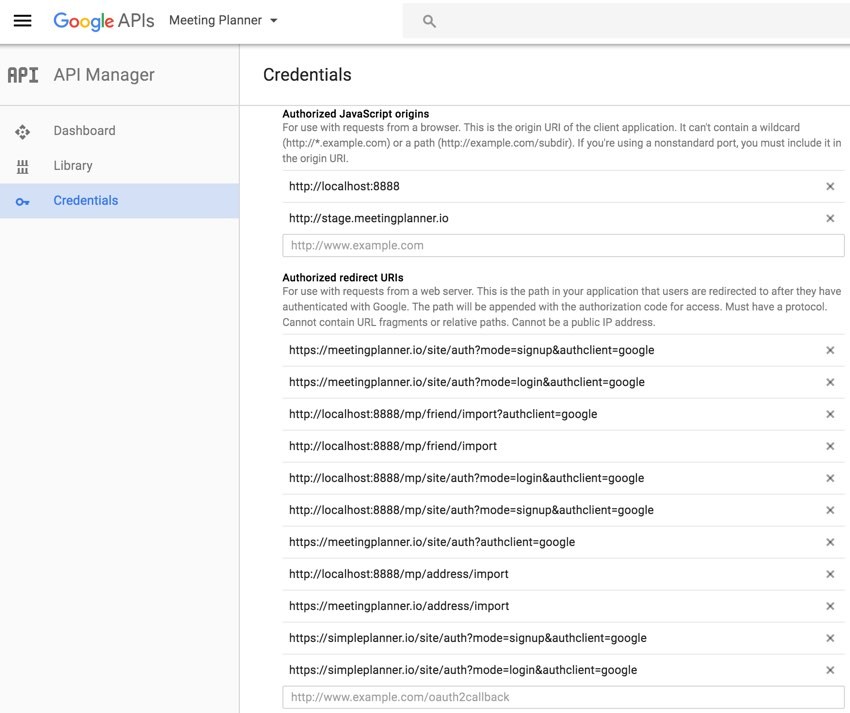This screenshot has width=850, height=713.
Task: Click the search magnifier icon
Action: pos(429,21)
